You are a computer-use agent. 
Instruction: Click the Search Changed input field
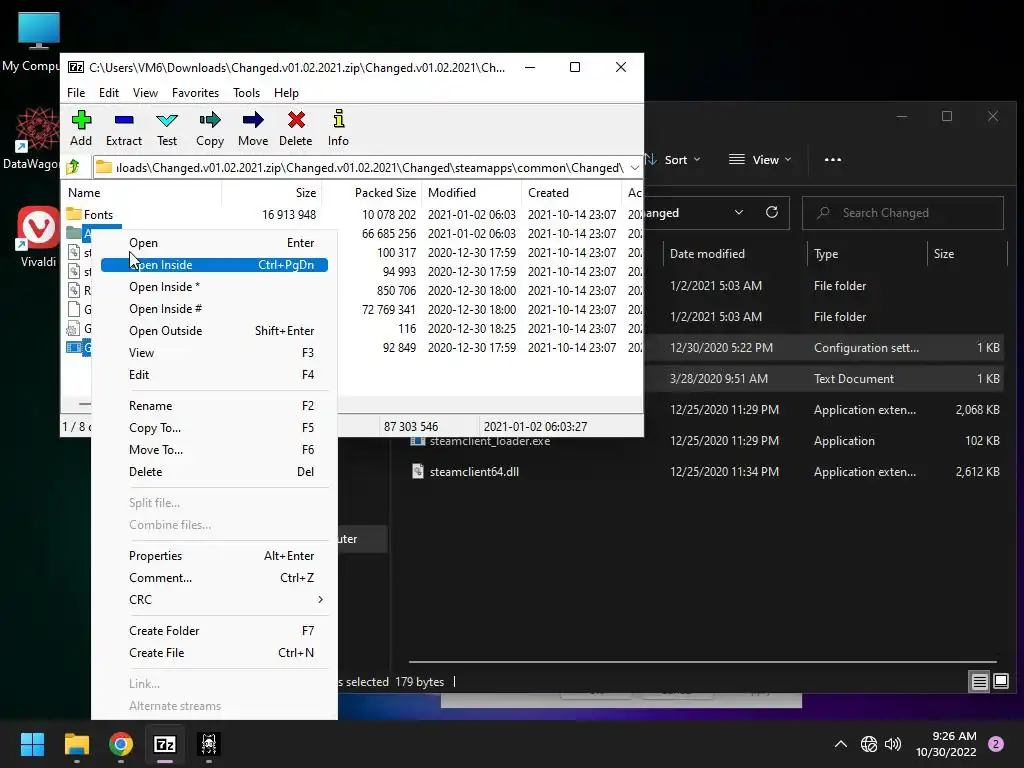903,213
